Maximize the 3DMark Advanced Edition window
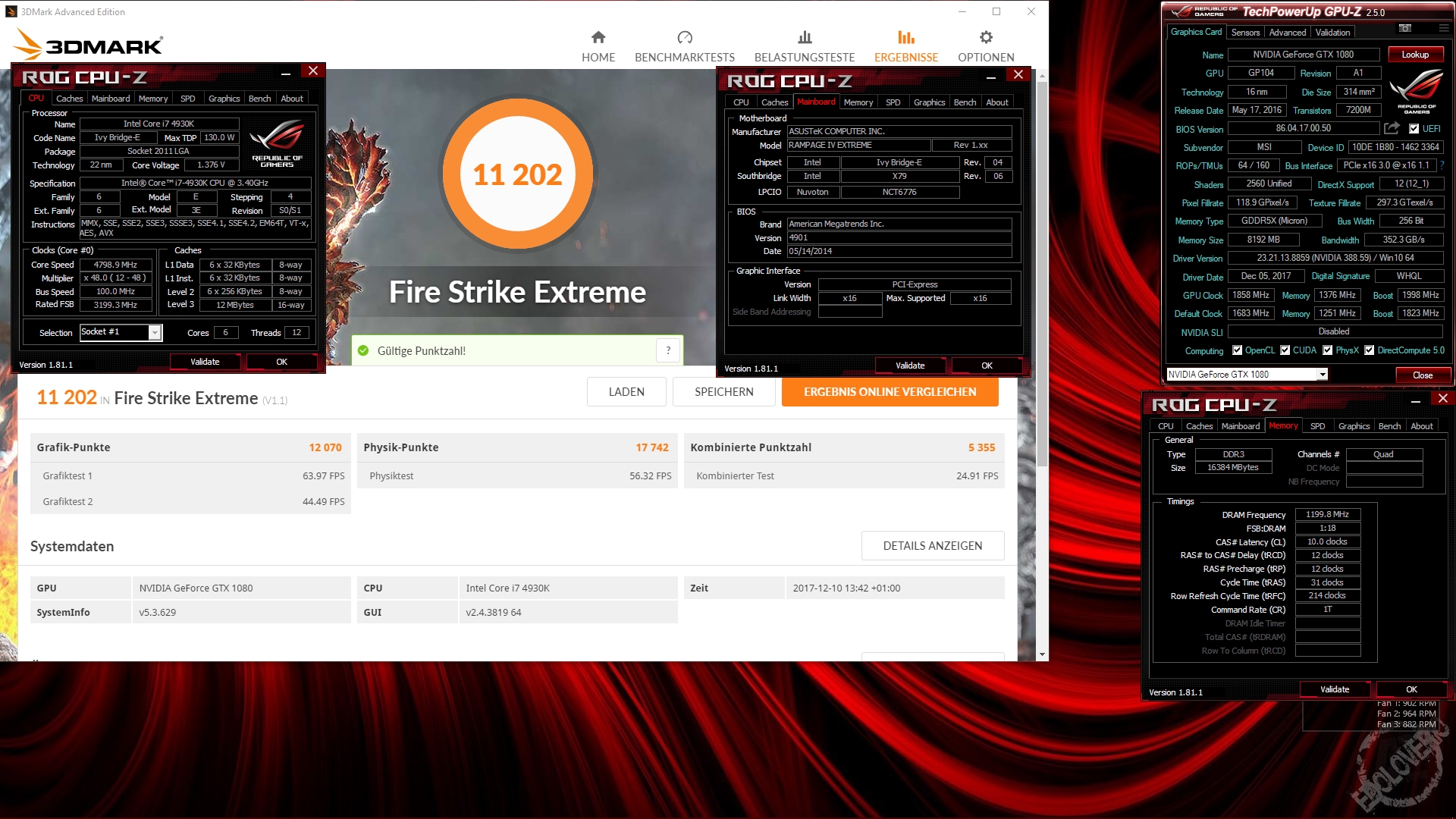1456x819 pixels. pyautogui.click(x=996, y=11)
